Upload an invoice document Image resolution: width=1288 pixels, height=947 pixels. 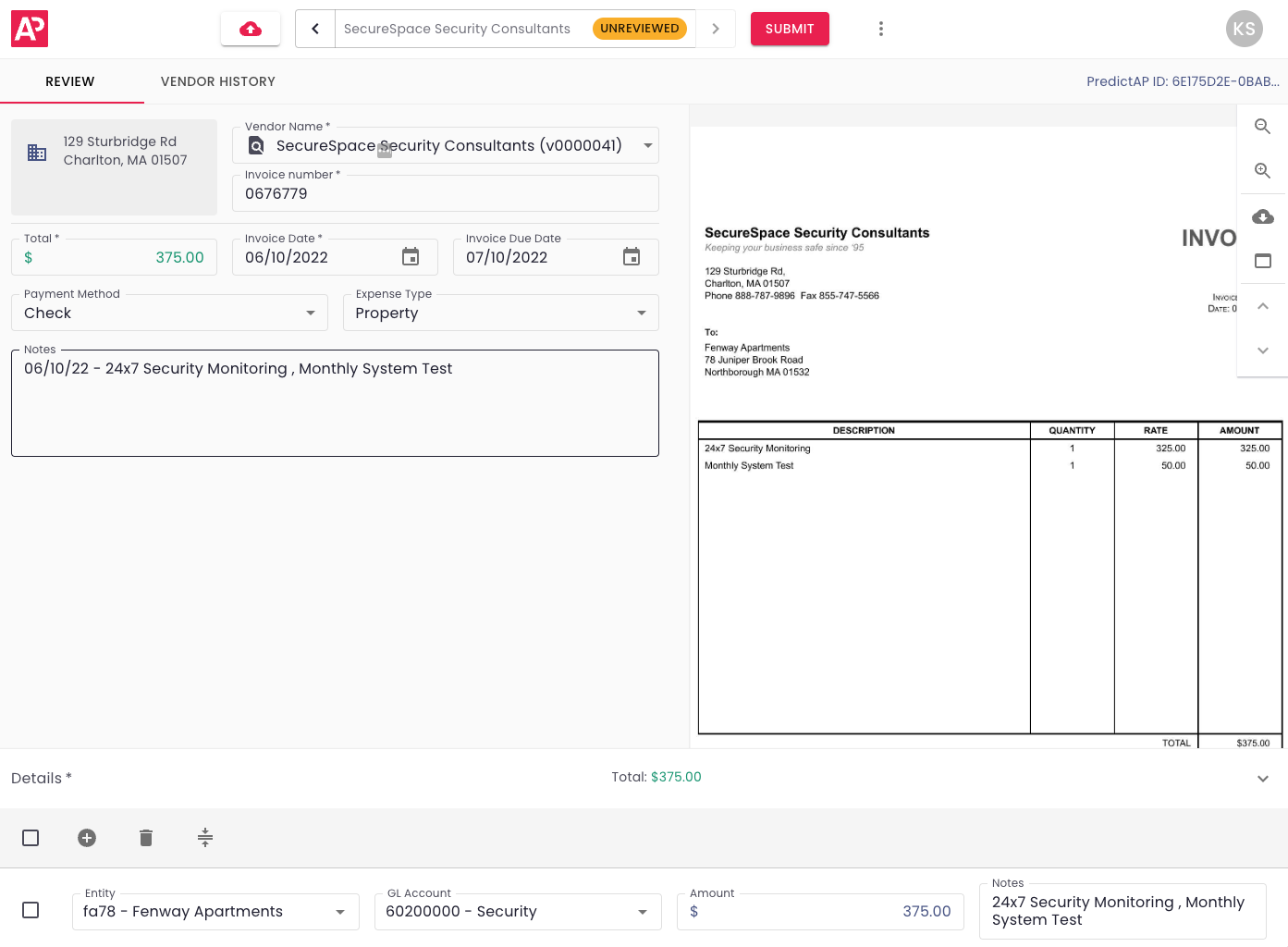pyautogui.click(x=250, y=29)
